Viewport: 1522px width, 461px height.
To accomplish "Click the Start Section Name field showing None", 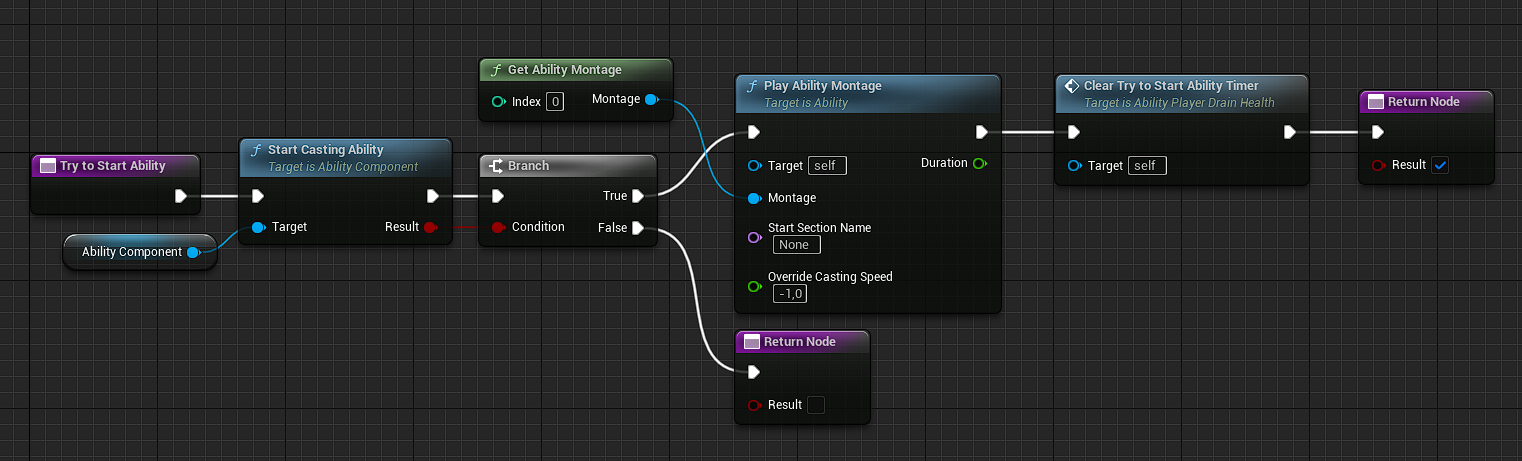I will [x=796, y=245].
